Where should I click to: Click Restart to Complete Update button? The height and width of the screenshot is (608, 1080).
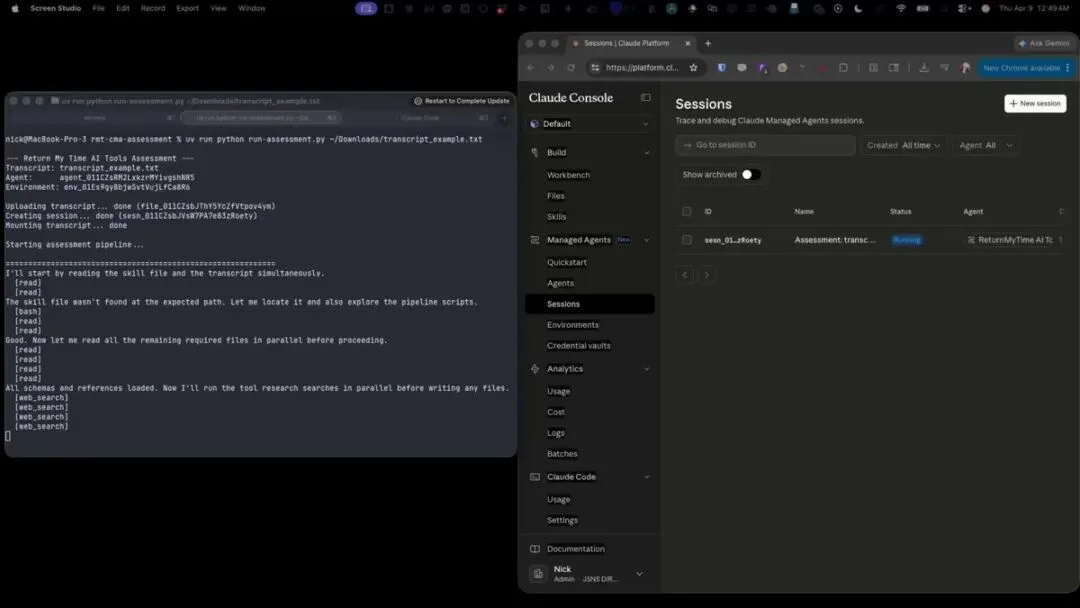pos(461,101)
